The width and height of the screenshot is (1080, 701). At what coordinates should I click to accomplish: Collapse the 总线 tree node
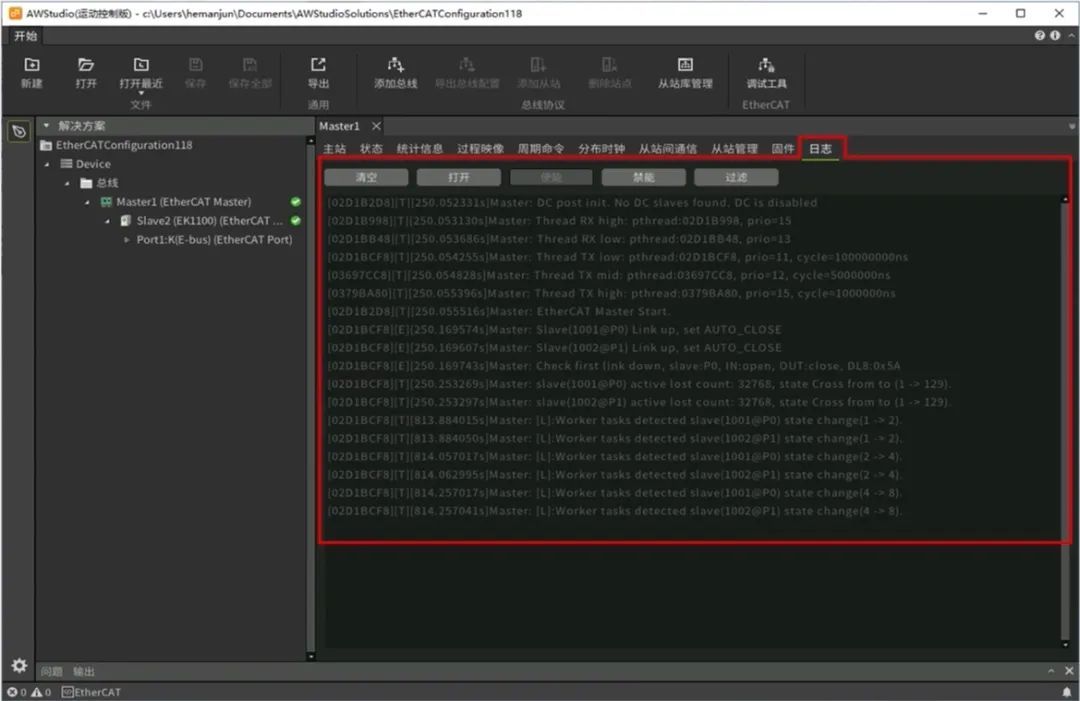[67, 183]
